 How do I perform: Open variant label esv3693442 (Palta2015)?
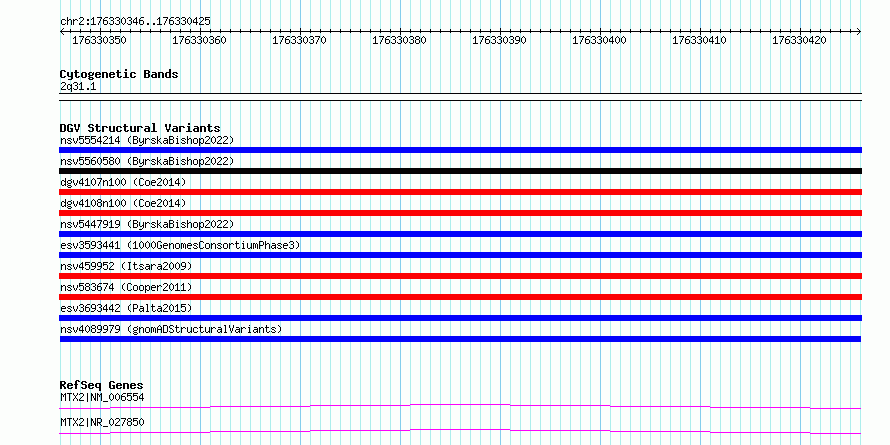coord(126,308)
